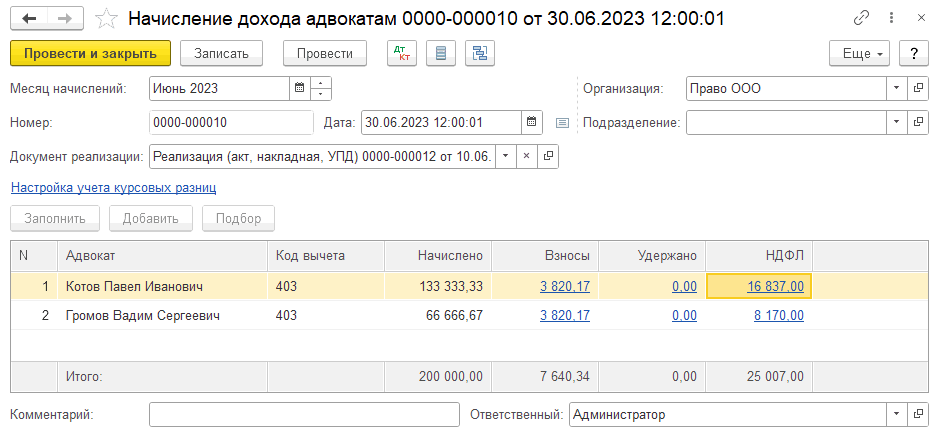Expand the Подразделение dropdown list
This screenshot has height=435, width=945.
tap(895, 123)
